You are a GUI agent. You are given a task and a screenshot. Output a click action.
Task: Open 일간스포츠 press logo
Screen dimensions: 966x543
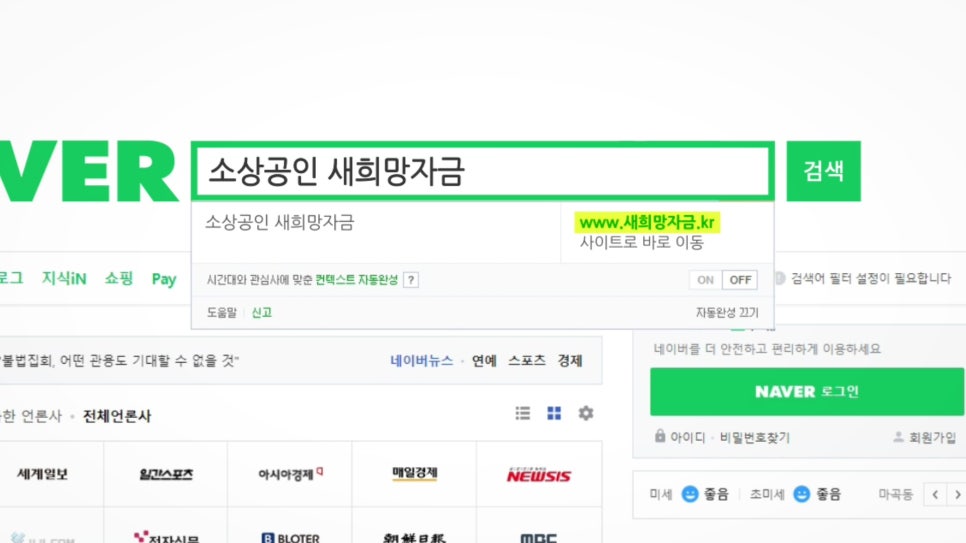click(166, 474)
